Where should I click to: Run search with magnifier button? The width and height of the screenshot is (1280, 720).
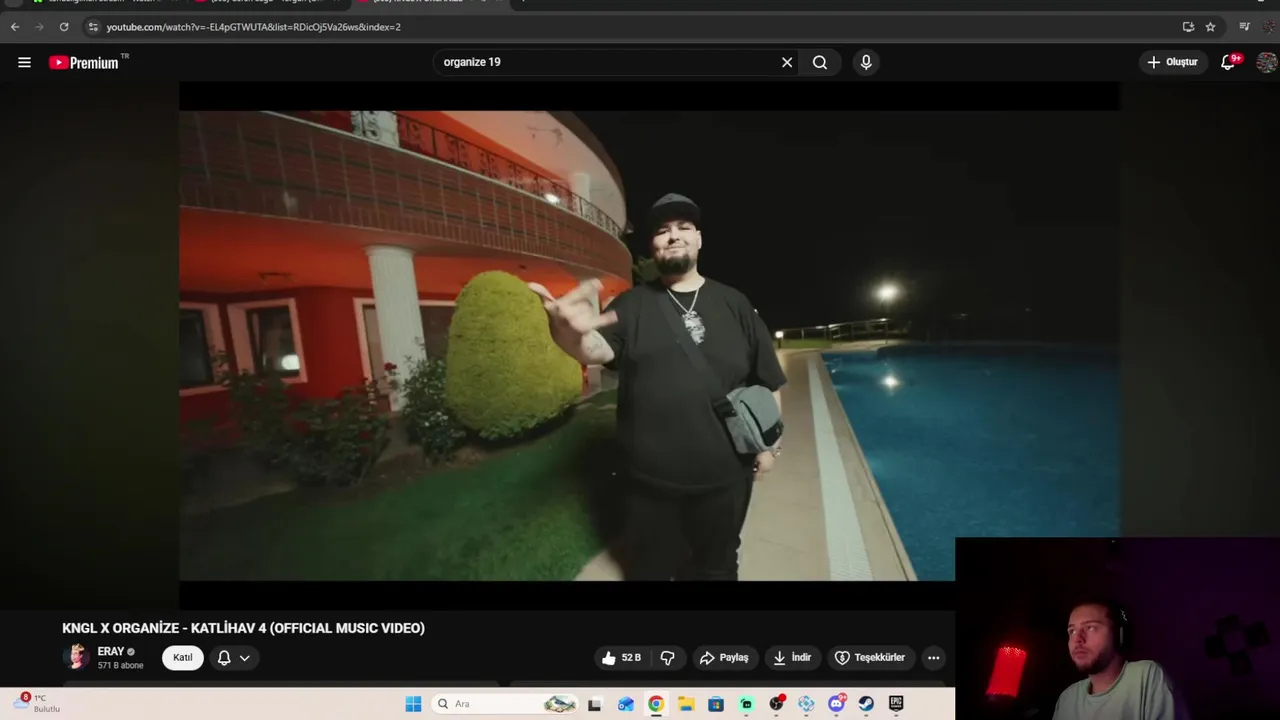click(x=820, y=62)
